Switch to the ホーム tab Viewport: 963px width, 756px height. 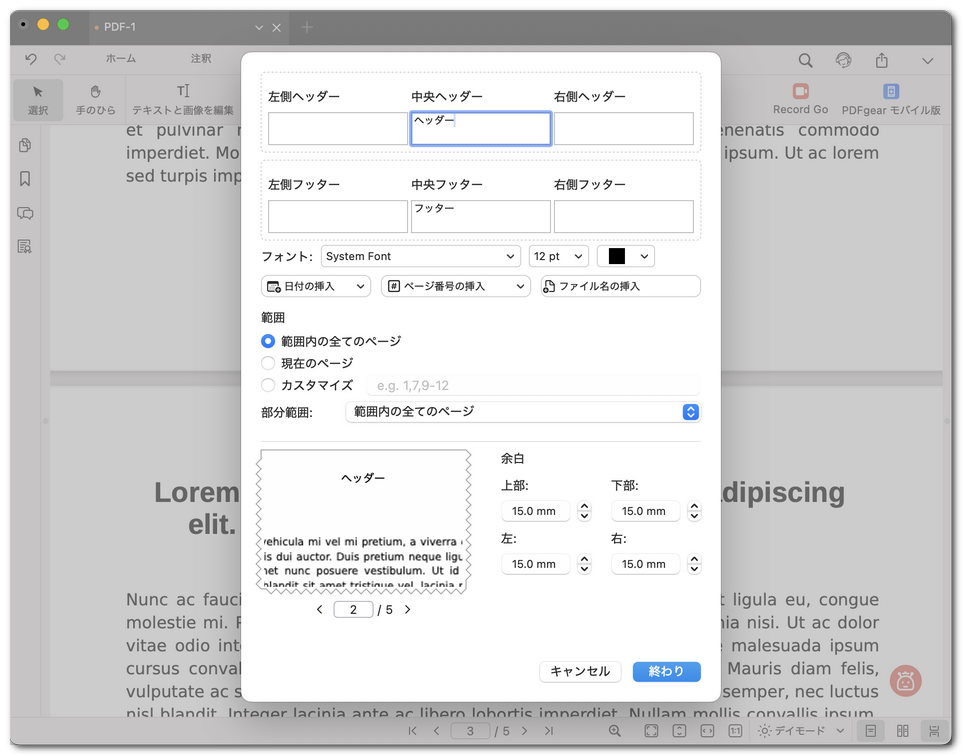coord(121,59)
